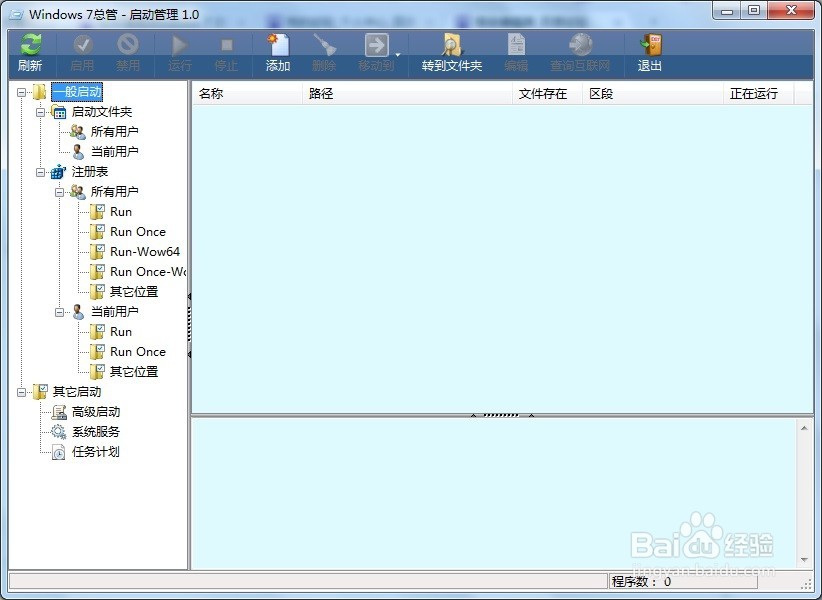Select the 一般启动 tree node
The height and width of the screenshot is (600, 822).
(x=77, y=92)
